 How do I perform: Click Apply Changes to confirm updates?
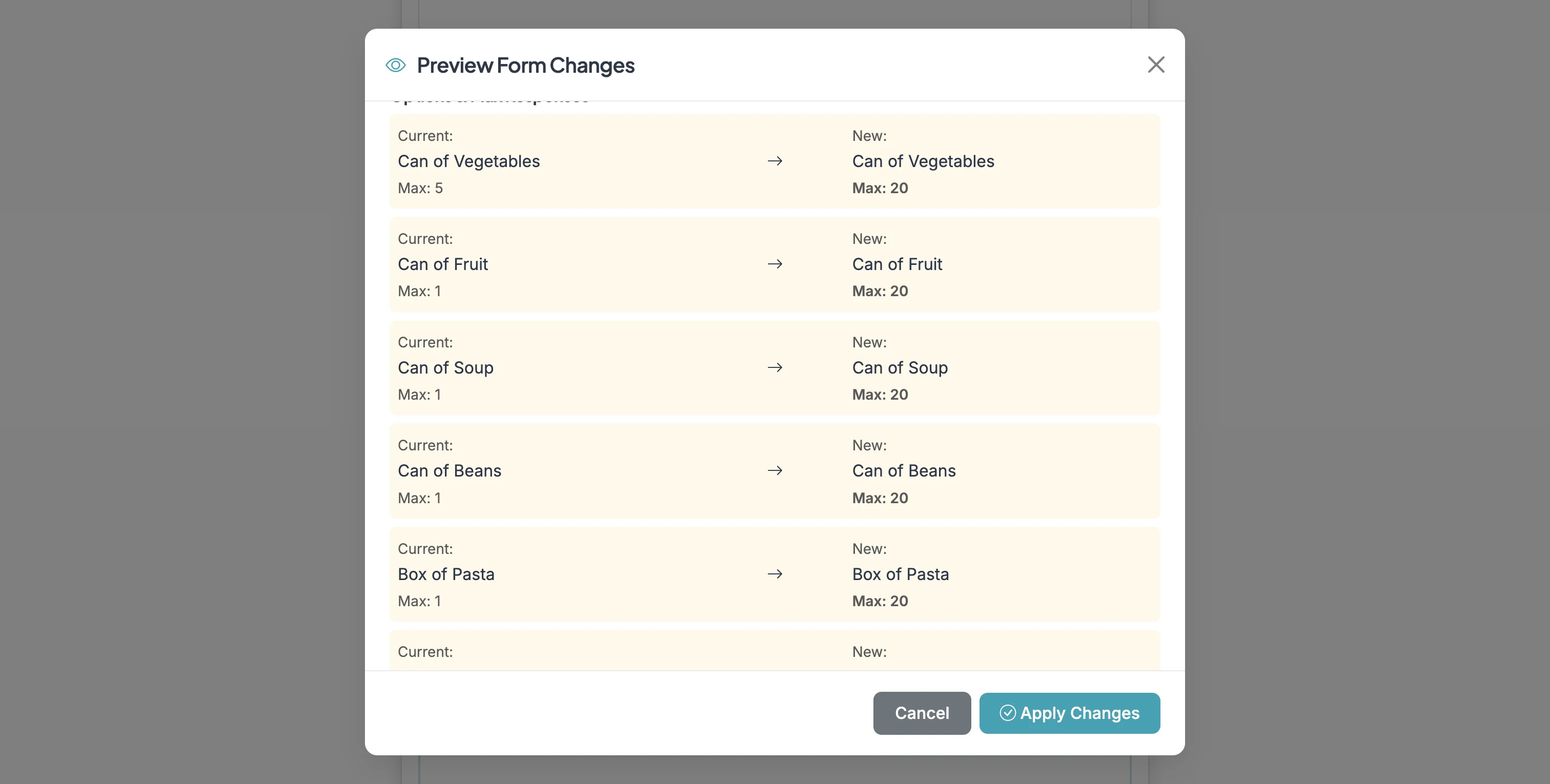pyautogui.click(x=1069, y=713)
